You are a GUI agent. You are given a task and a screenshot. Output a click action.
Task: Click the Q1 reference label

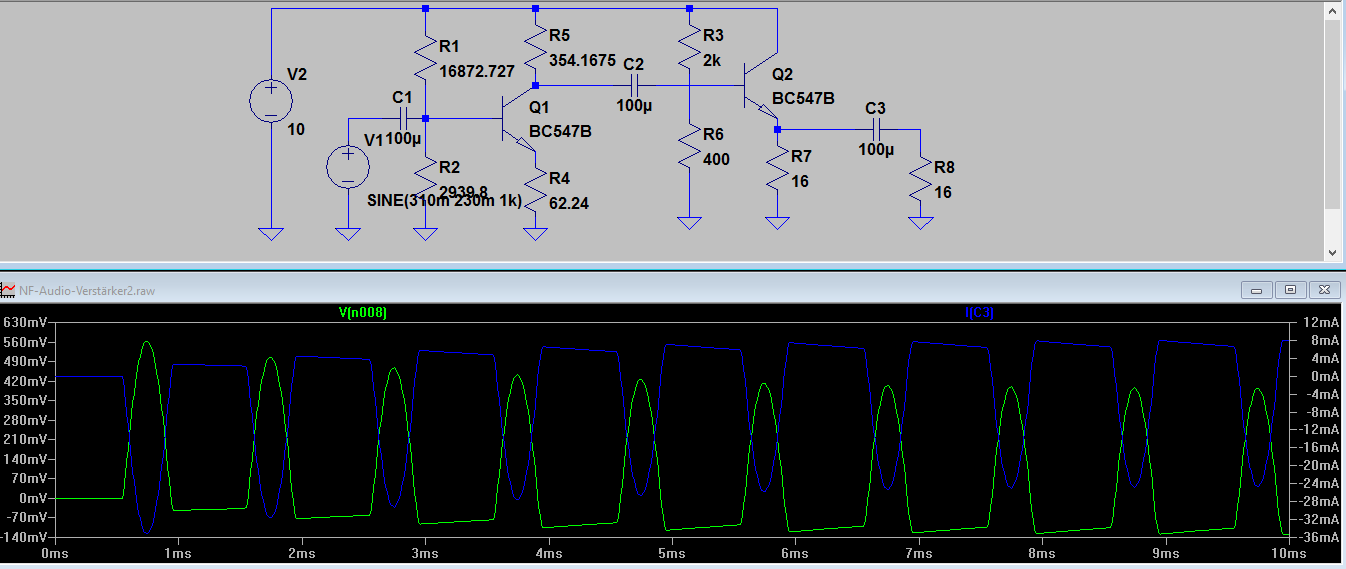click(x=540, y=107)
